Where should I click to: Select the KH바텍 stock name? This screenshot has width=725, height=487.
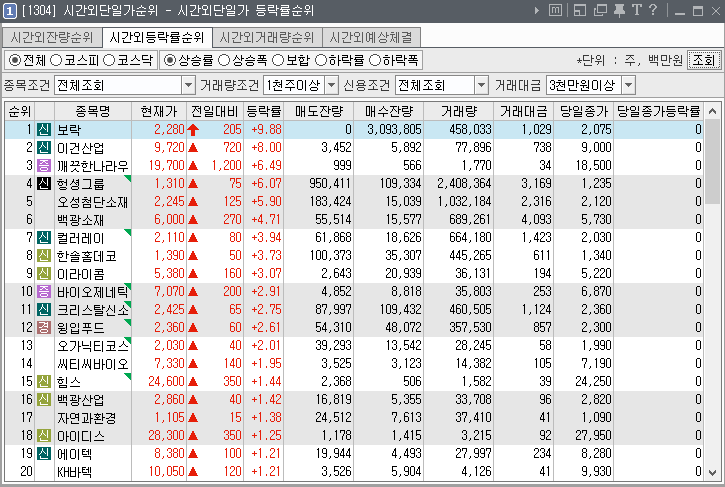74,472
